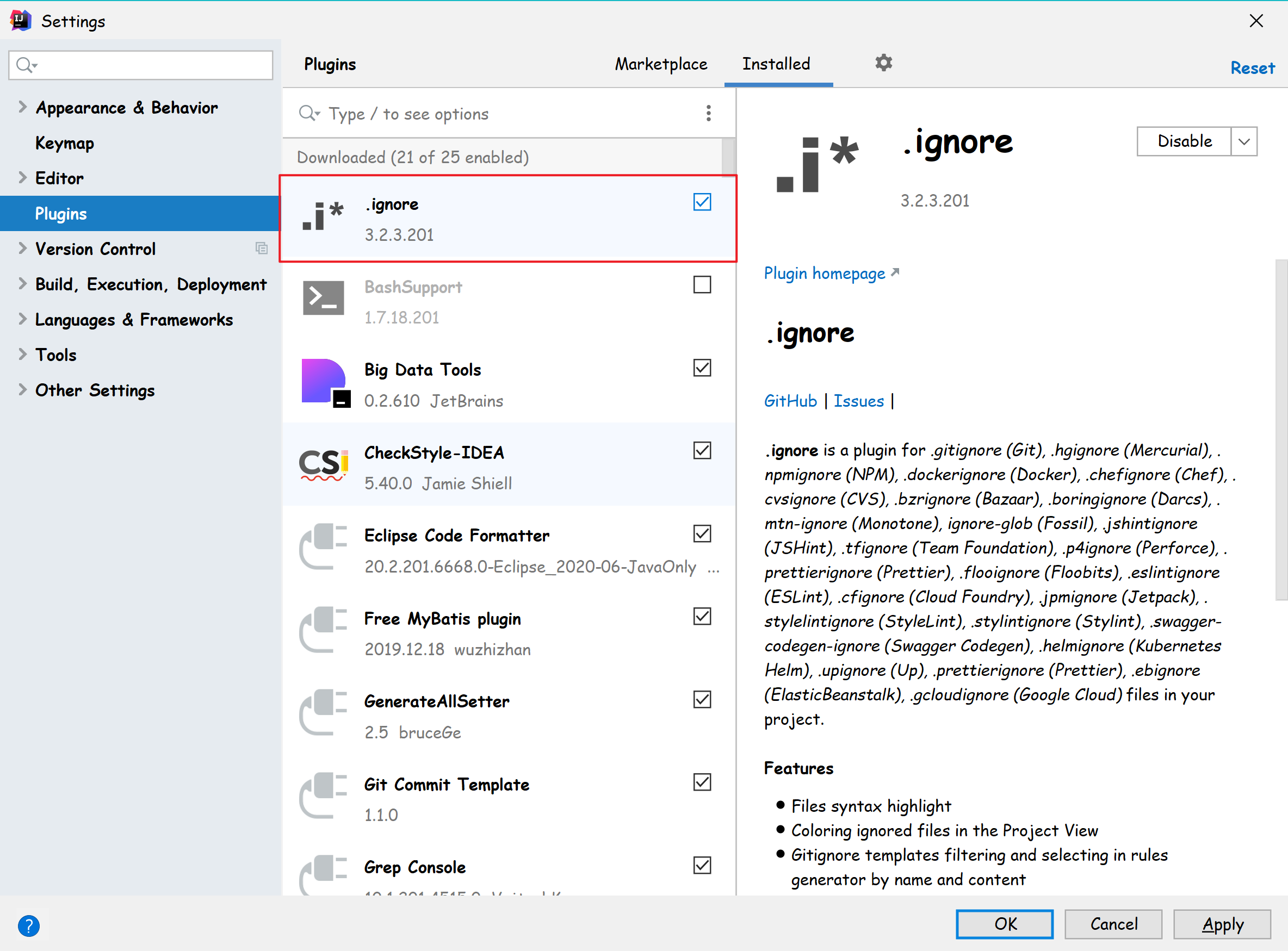This screenshot has width=1288, height=951.
Task: Expand Languages & Frameworks node
Action: 22,319
